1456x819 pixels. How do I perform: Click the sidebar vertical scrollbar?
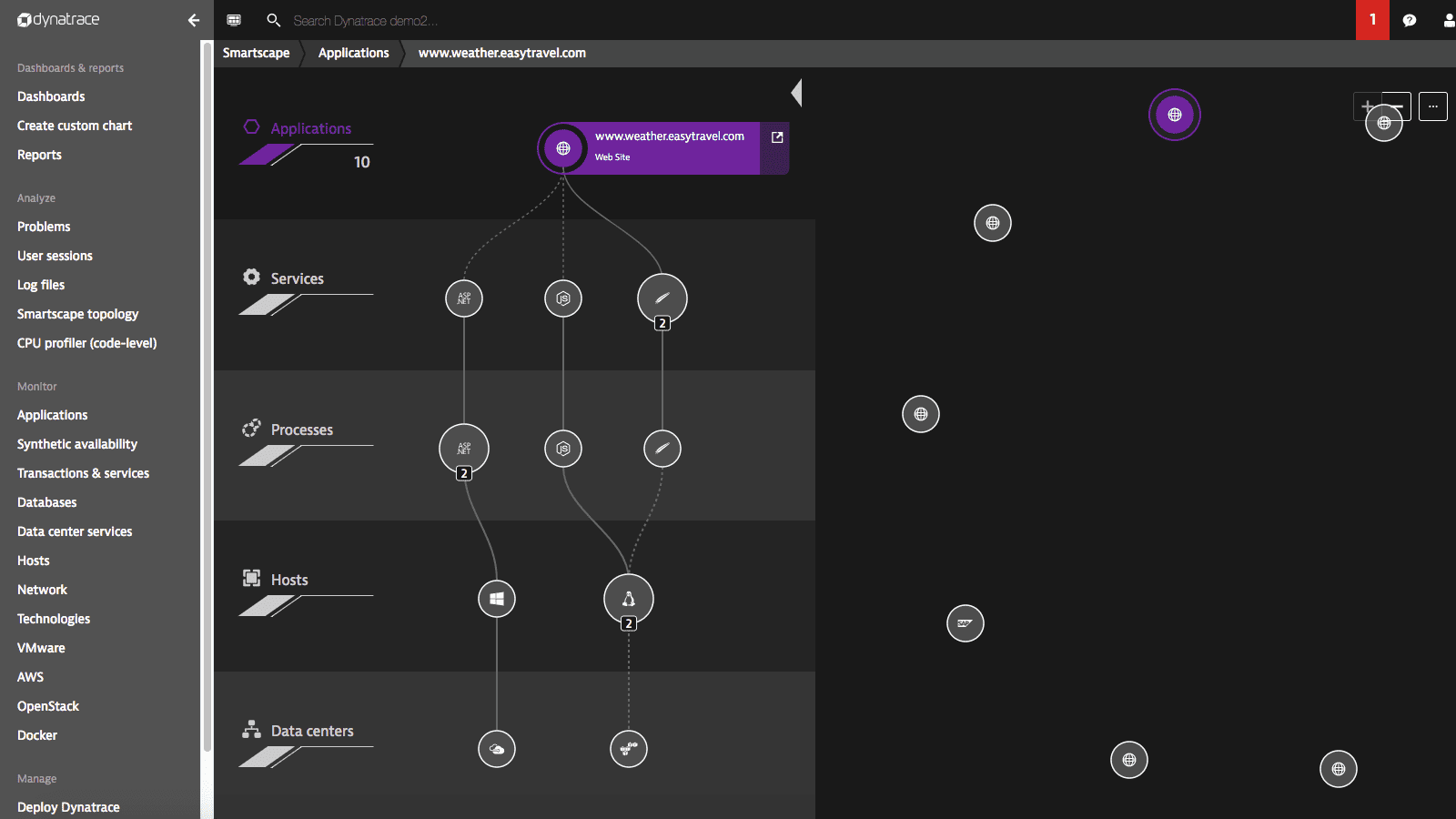207,397
